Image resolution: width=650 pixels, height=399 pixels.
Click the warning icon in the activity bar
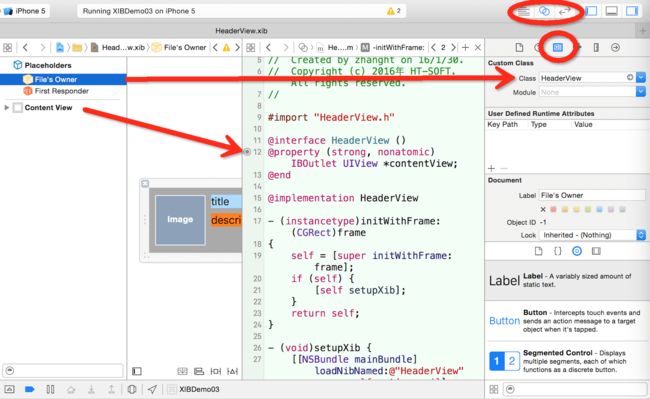(x=390, y=11)
